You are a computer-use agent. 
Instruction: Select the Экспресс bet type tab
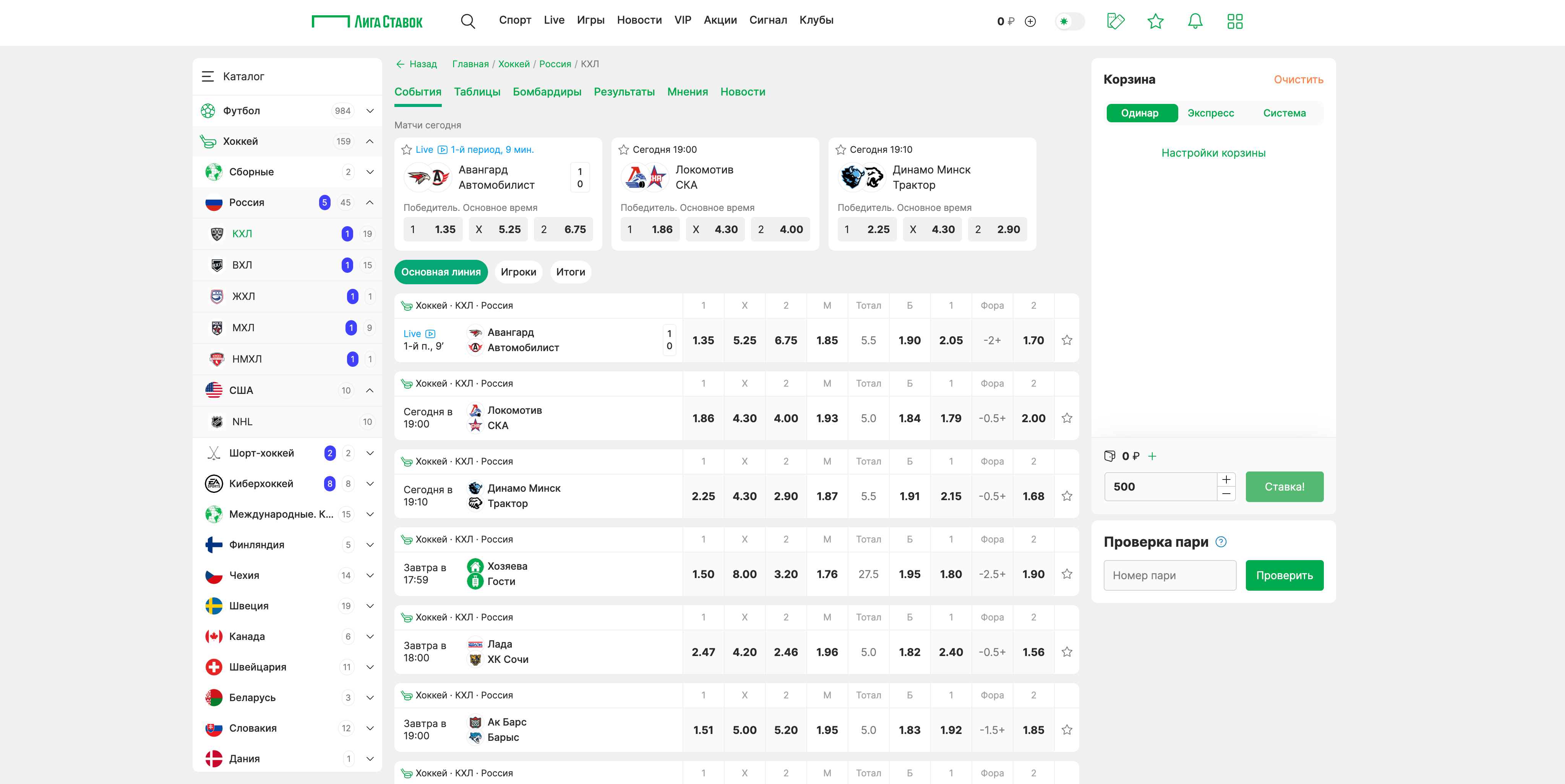point(1210,113)
